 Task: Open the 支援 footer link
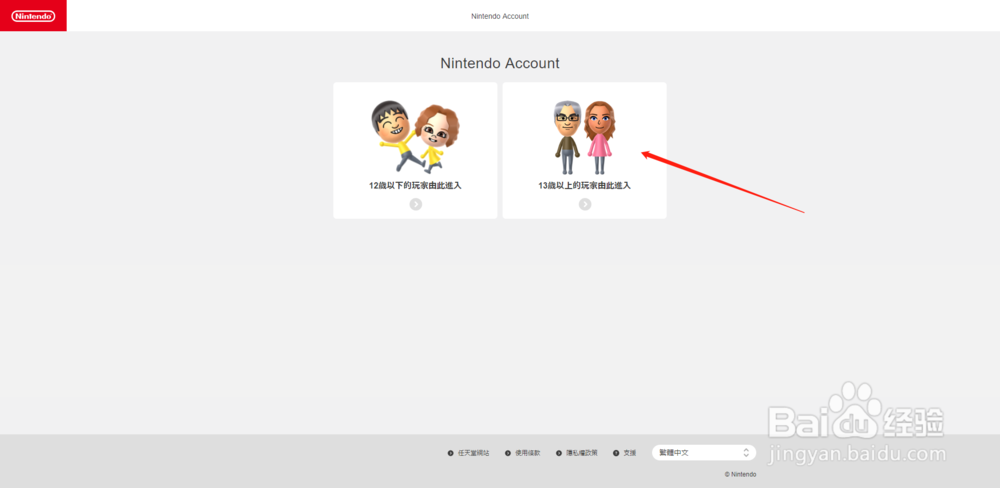[629, 453]
